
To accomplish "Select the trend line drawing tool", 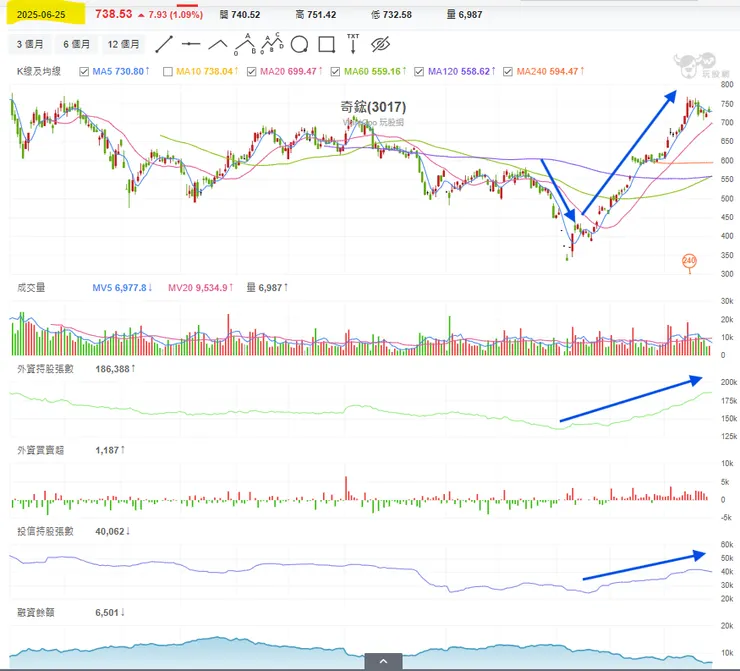I will pos(164,44).
